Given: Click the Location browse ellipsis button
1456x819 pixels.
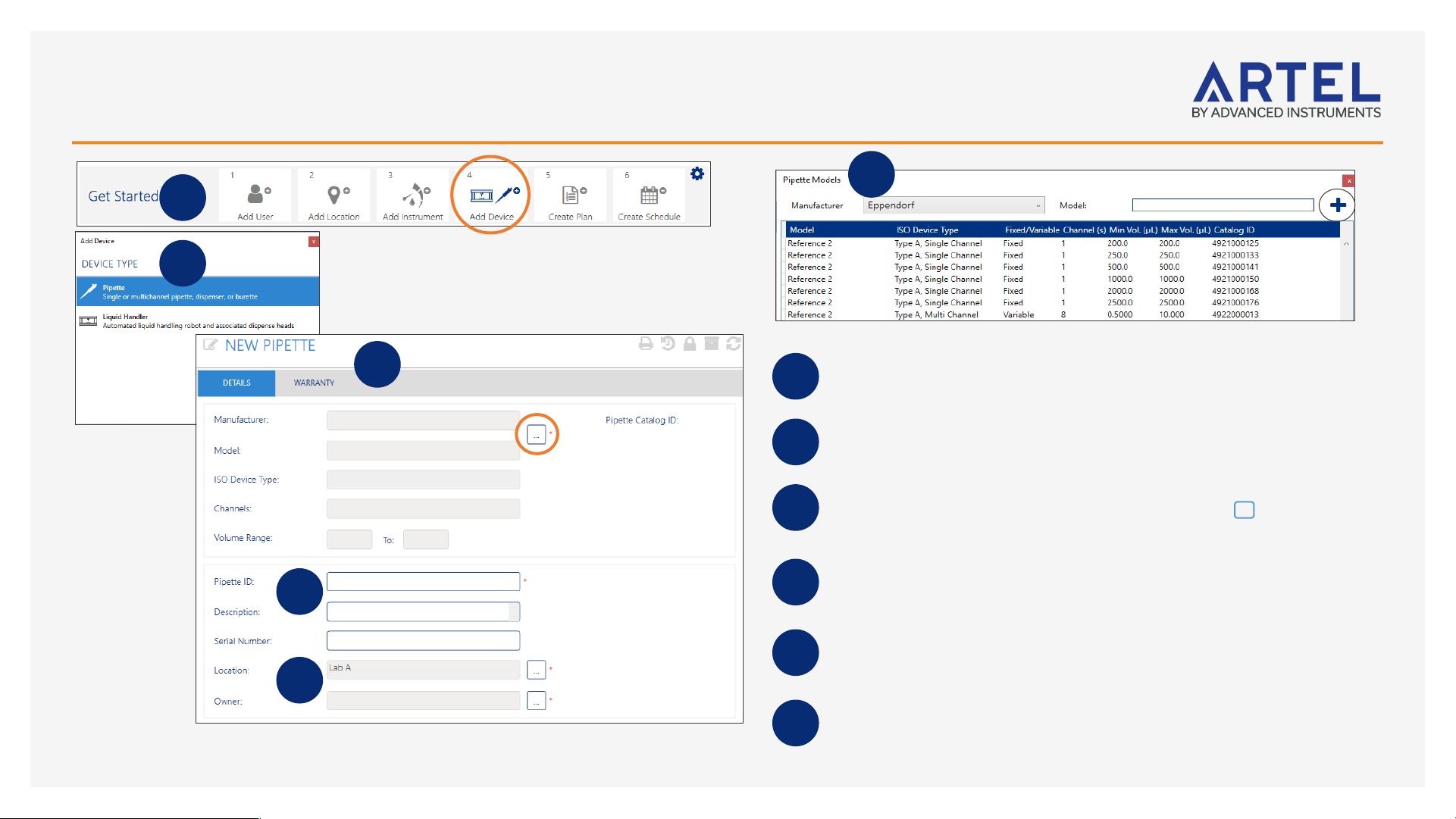Looking at the screenshot, I should coord(536,670).
